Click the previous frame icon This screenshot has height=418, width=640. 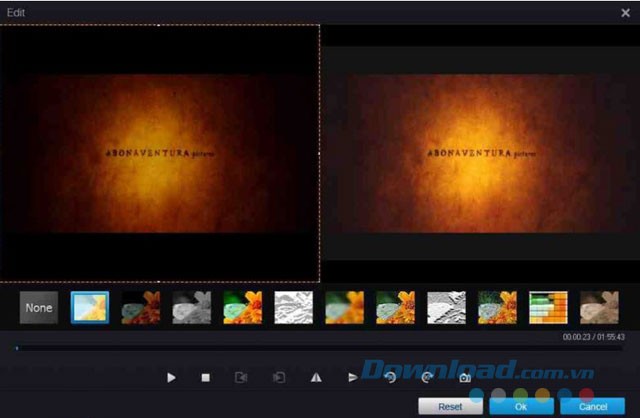(x=241, y=378)
